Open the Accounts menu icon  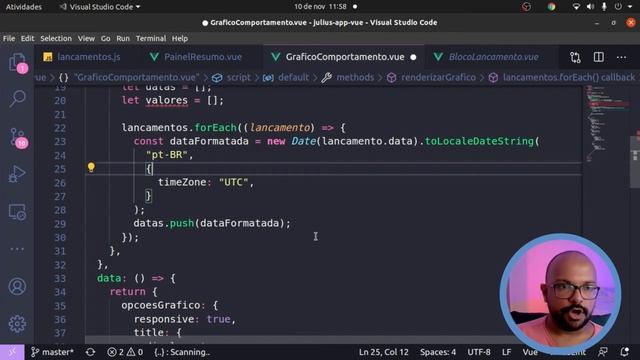(17, 287)
